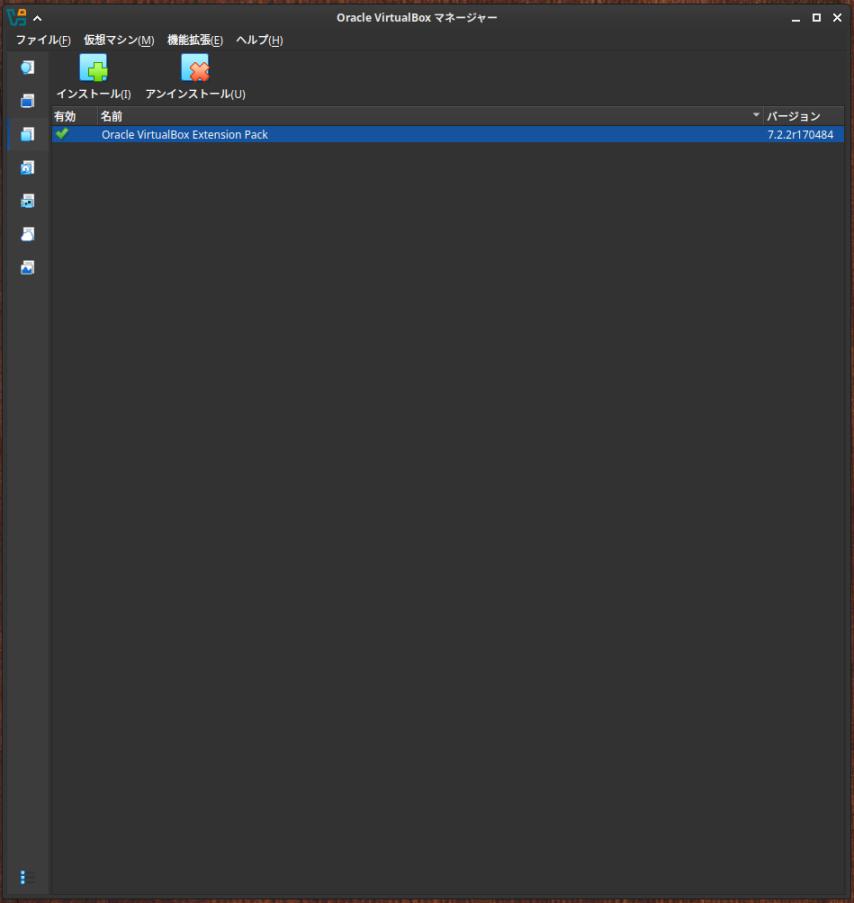The width and height of the screenshot is (854, 903).
Task: Click the sort arrow in the 名前 header
Action: coord(756,115)
